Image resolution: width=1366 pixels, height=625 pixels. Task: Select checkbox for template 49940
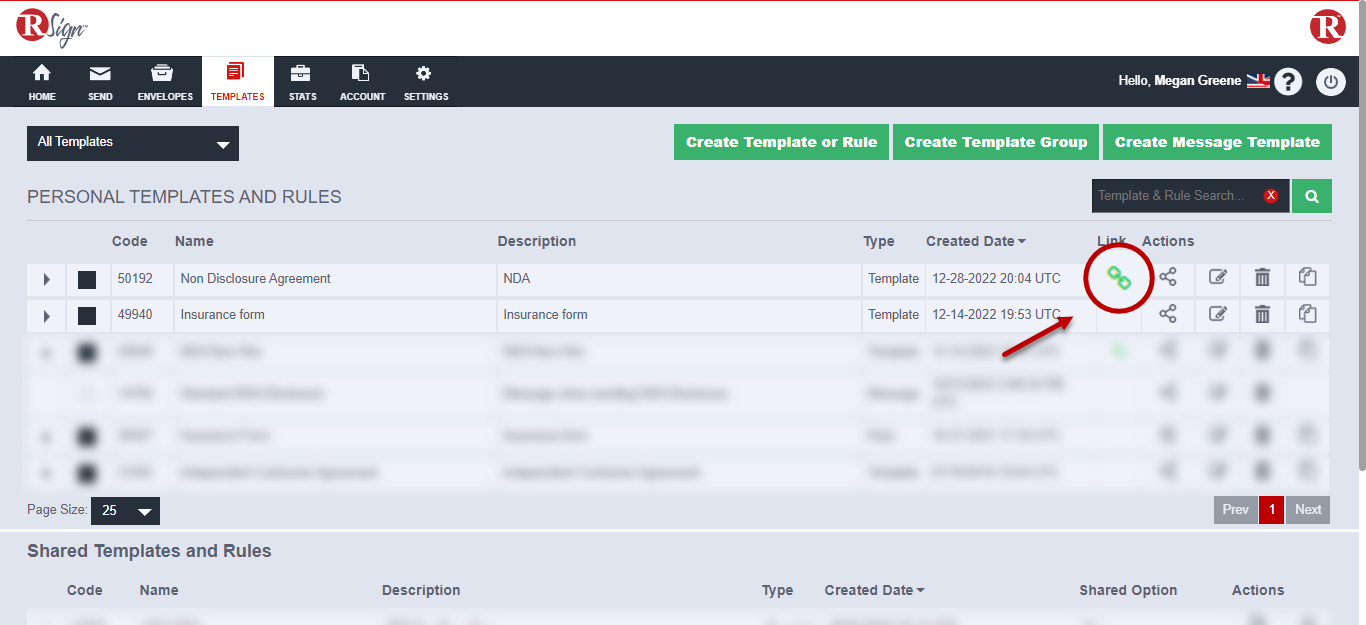[87, 316]
